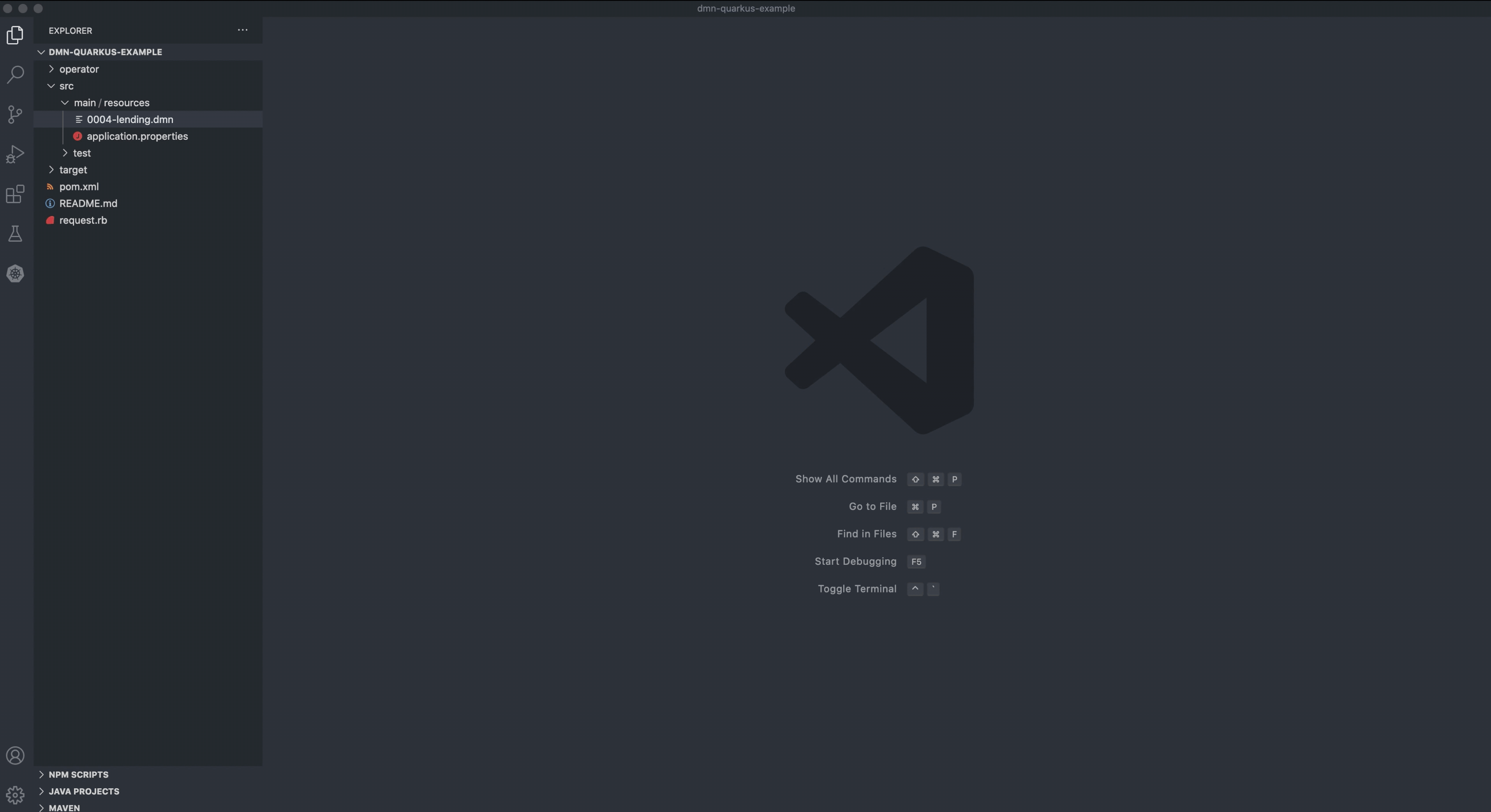Open Explorer views and more actions menu
The image size is (1491, 812).
click(x=243, y=30)
